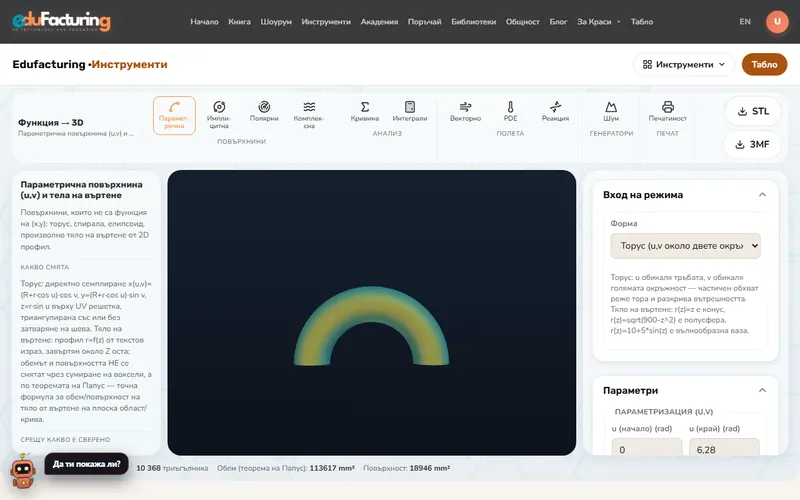800x500 pixels.
Task: Open the Комплексна surface tool
Action: pyautogui.click(x=309, y=115)
